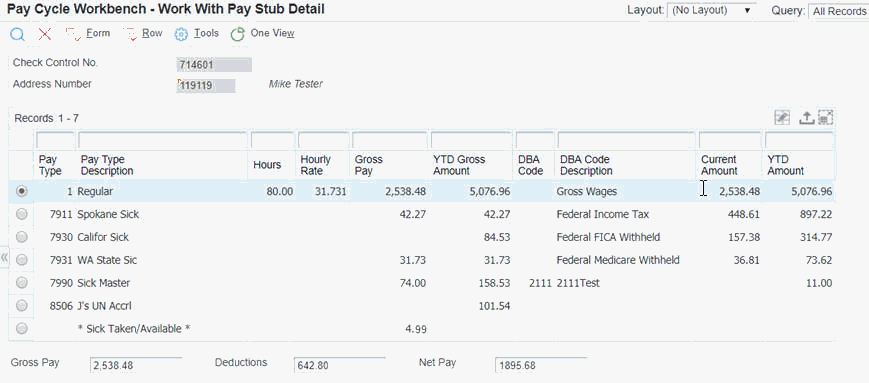Click the Find magnifier icon
The image size is (869, 383).
(x=18, y=34)
